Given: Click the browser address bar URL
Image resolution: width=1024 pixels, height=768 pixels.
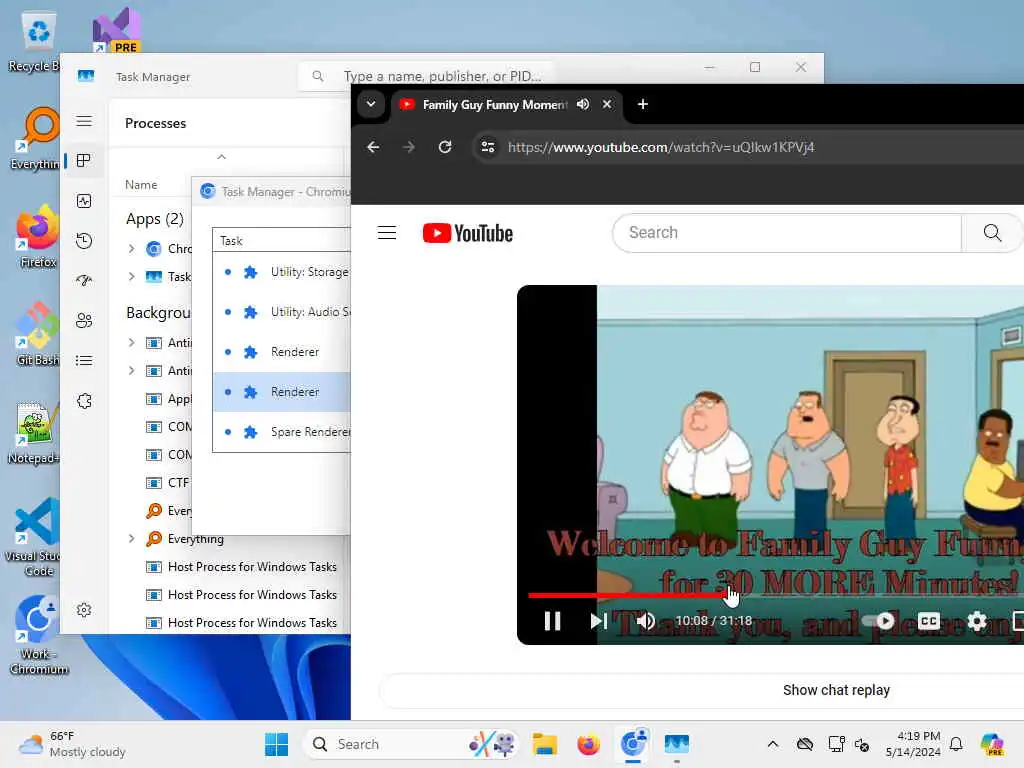Looking at the screenshot, I should coord(661,148).
